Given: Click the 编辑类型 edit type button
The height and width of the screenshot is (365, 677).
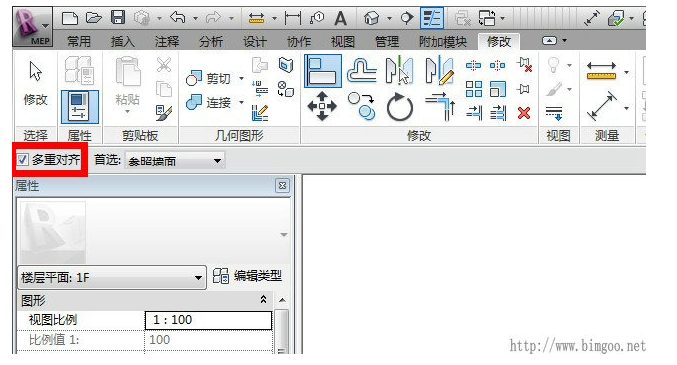Looking at the screenshot, I should tap(247, 276).
